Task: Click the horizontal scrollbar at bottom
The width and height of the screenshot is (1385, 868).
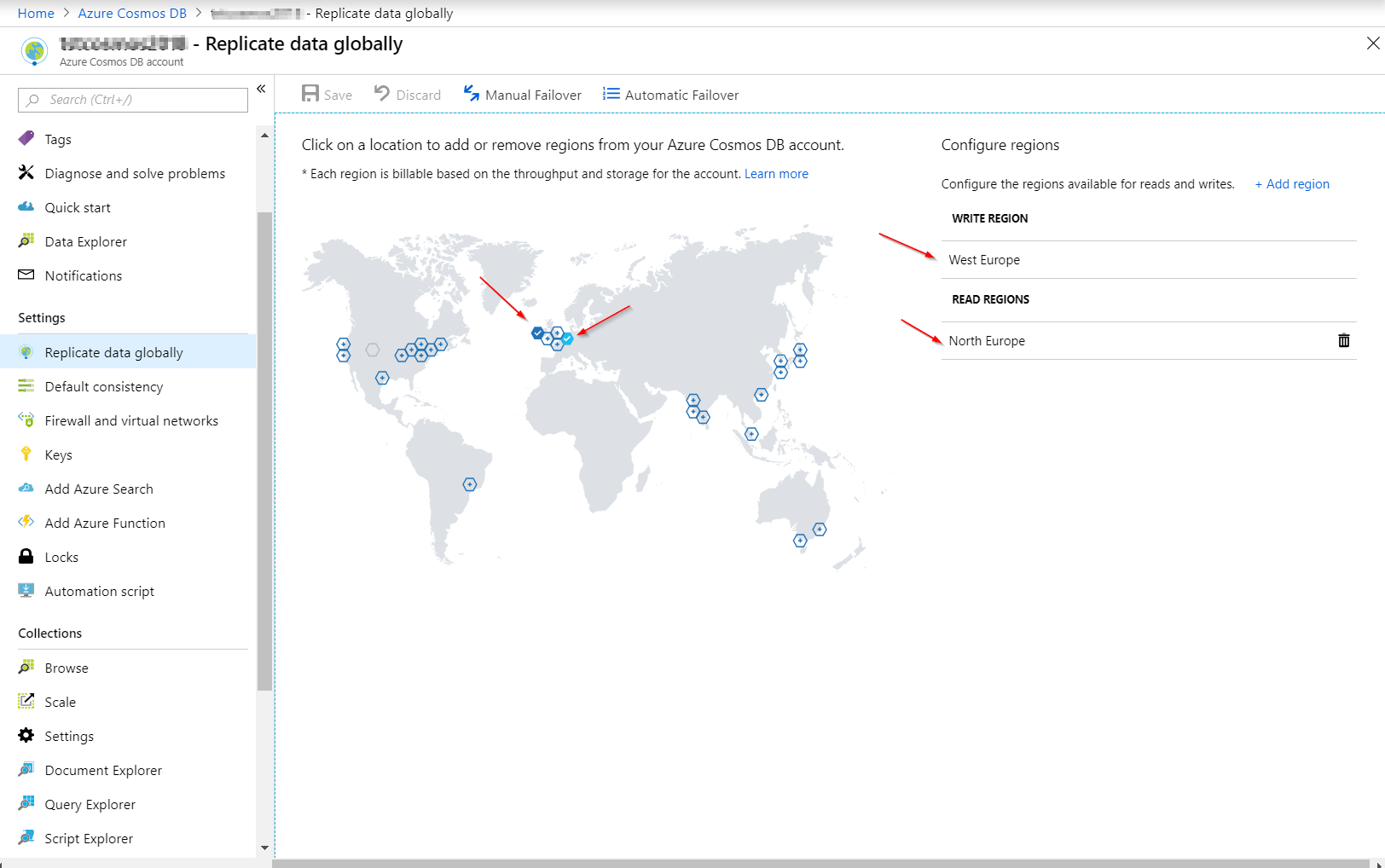Action: coord(820,864)
